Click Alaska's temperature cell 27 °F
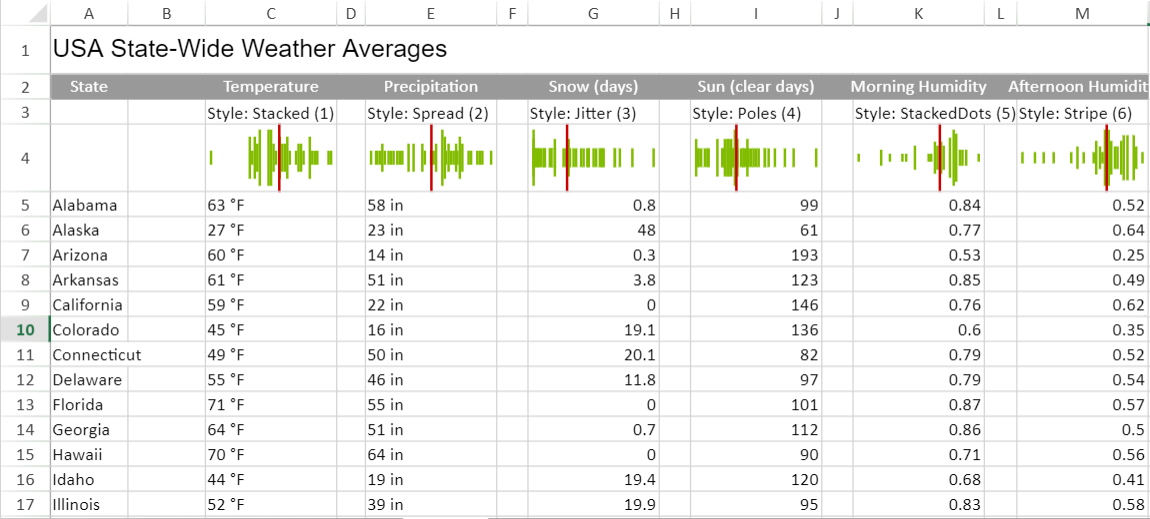Screen dimensions: 1150x519 coord(271,230)
